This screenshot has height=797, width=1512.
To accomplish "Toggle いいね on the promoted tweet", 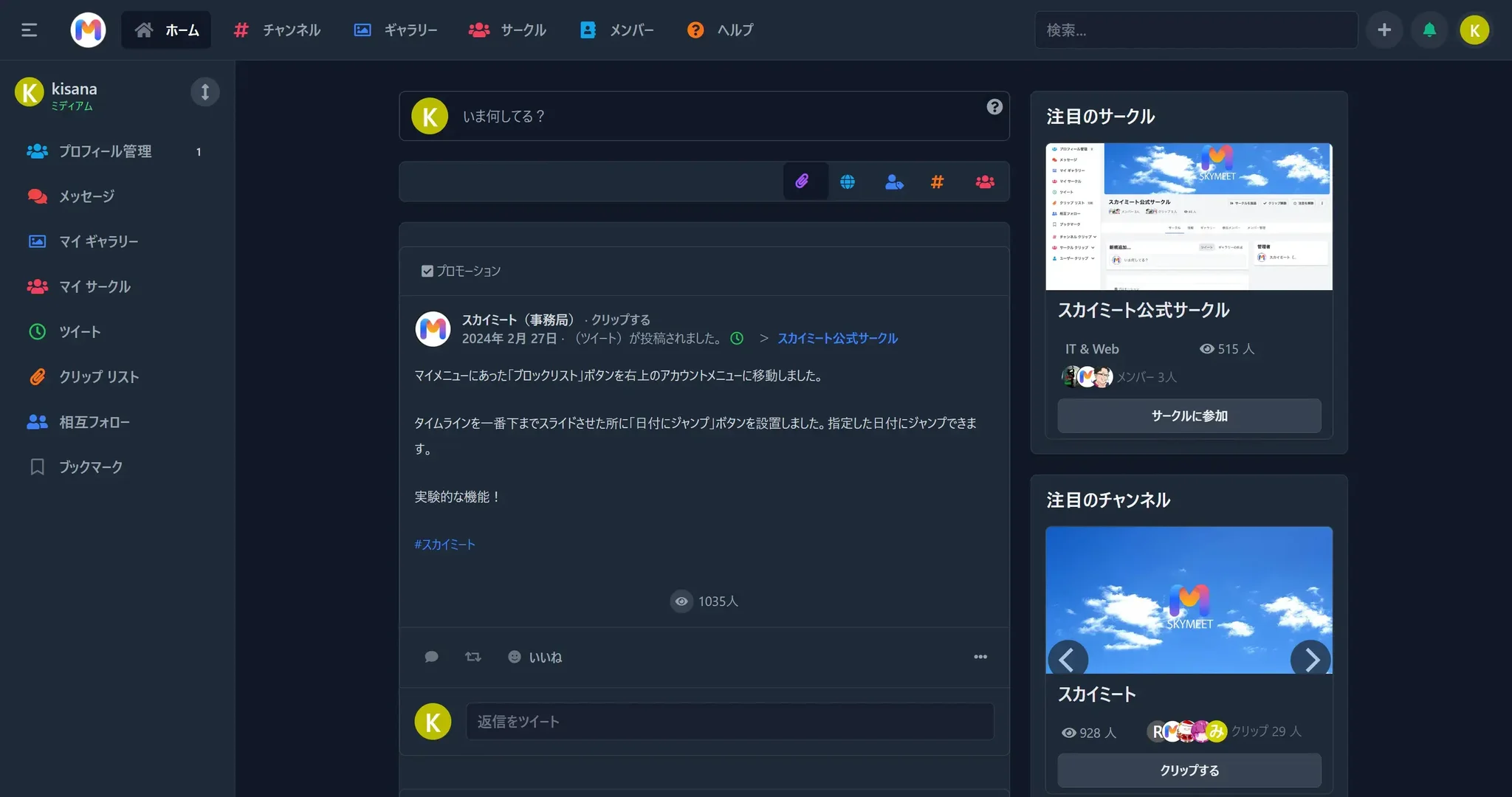I will [535, 656].
